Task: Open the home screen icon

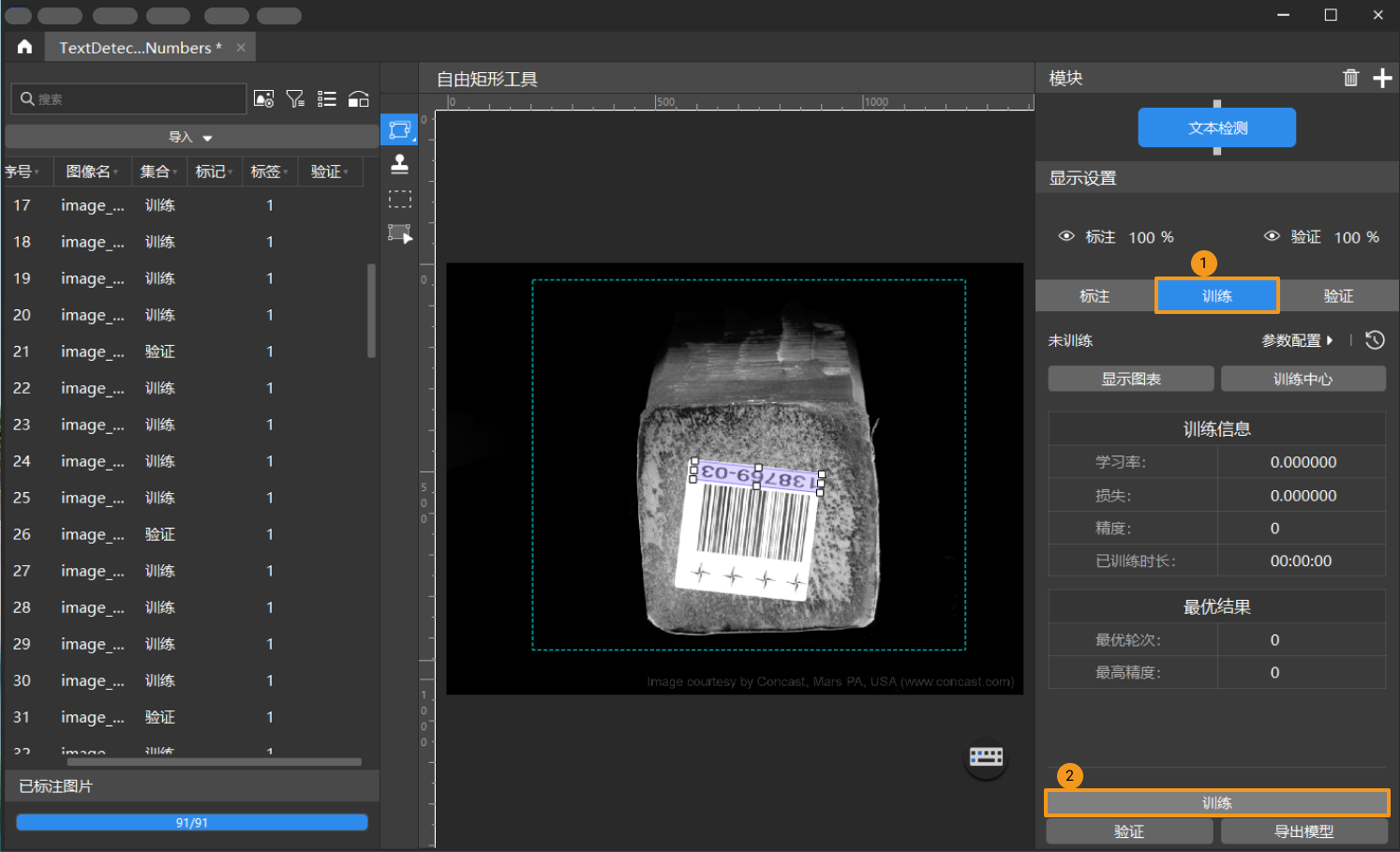Action: [x=25, y=47]
